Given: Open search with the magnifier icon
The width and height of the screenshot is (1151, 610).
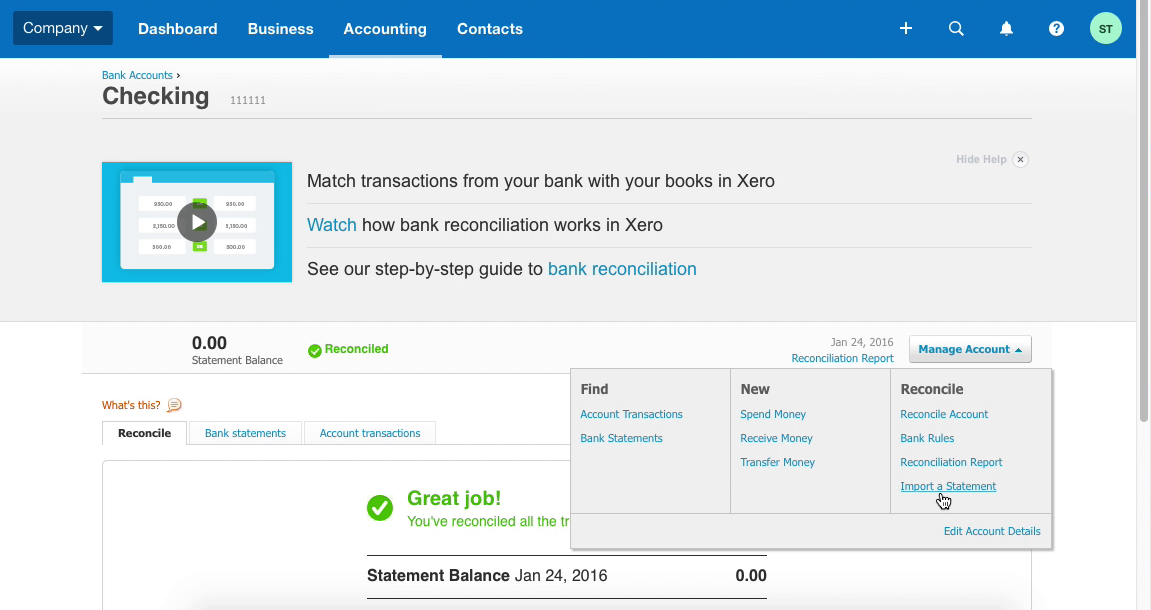Looking at the screenshot, I should (x=956, y=29).
